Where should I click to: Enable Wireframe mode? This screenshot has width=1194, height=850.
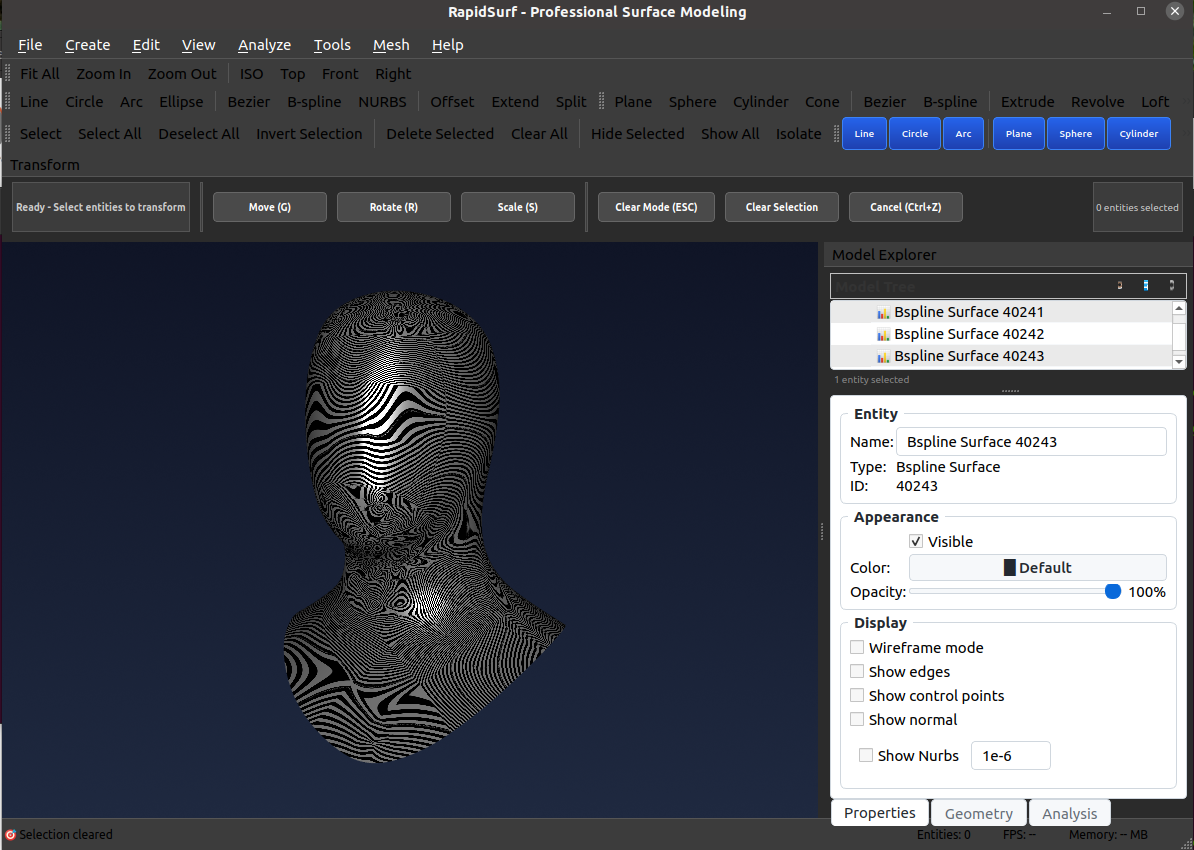[857, 647]
